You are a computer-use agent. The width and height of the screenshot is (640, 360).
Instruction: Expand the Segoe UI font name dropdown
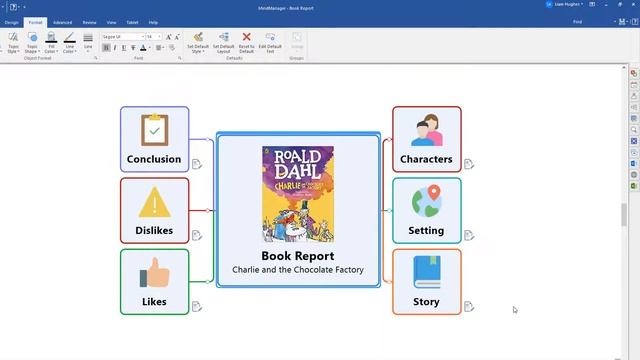click(x=142, y=37)
